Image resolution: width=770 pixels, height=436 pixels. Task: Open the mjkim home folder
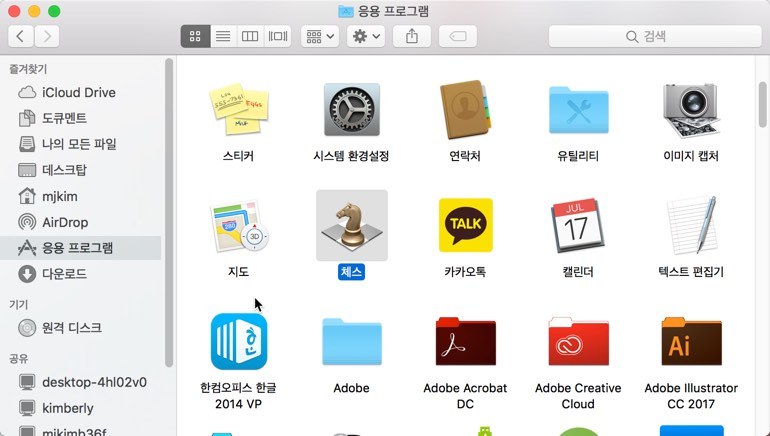pyautogui.click(x=81, y=196)
